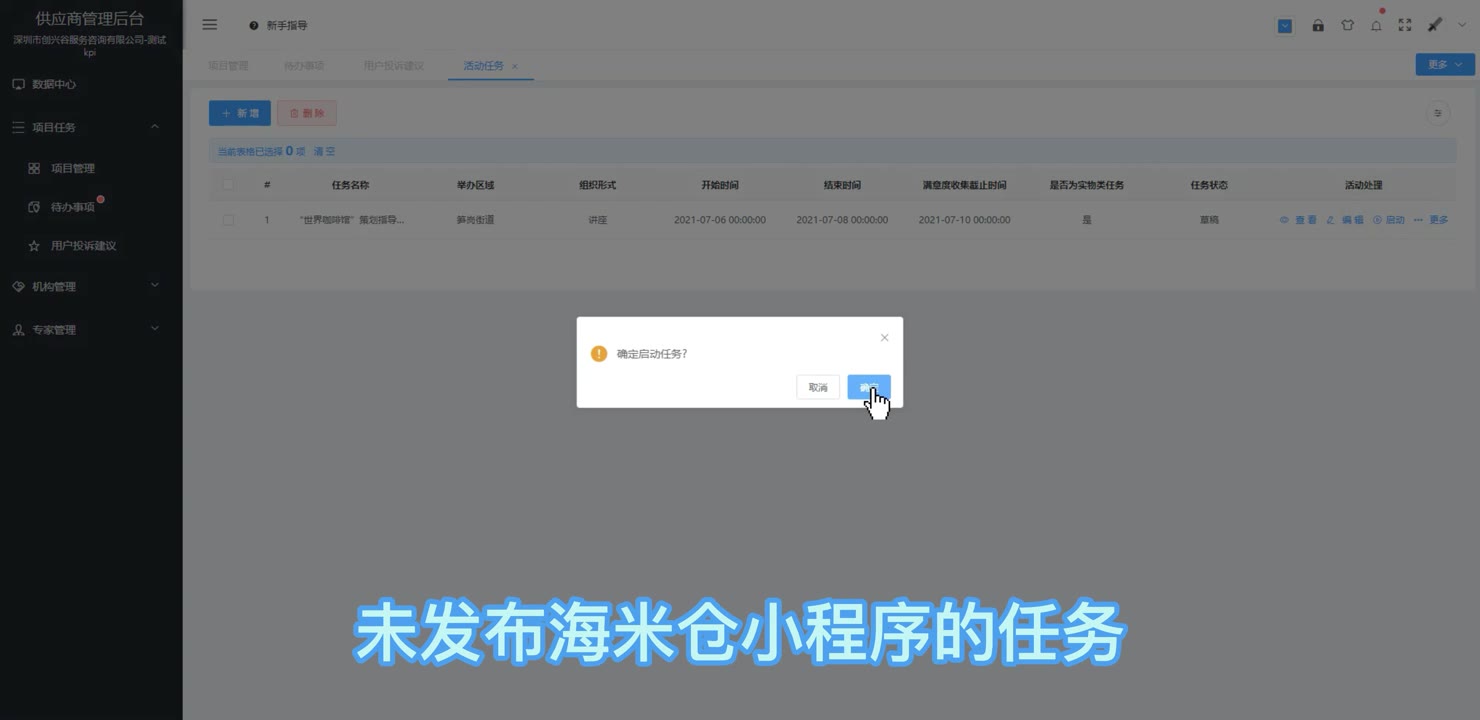Click the 笋岗街道 cell
The image size is (1480, 720).
click(x=475, y=220)
